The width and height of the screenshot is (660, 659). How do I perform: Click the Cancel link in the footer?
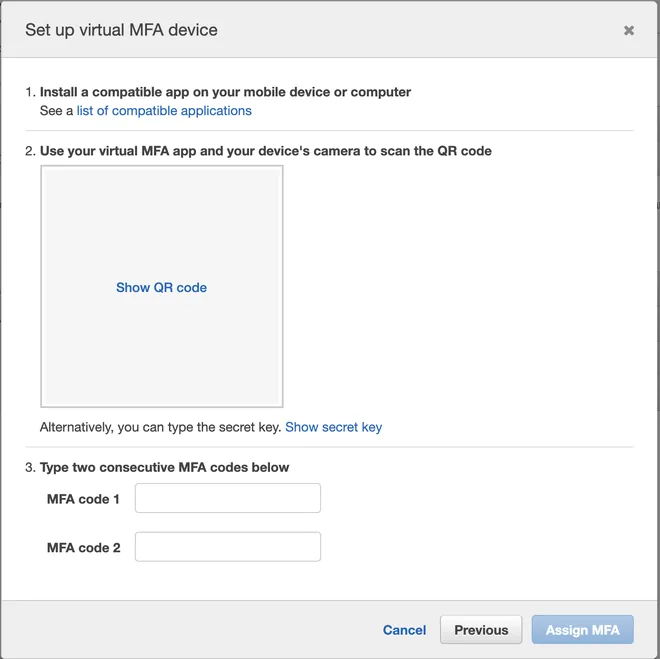click(404, 630)
